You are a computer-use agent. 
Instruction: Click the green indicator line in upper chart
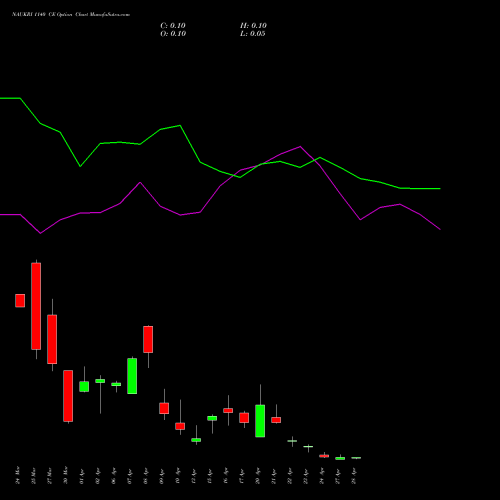pos(220,171)
